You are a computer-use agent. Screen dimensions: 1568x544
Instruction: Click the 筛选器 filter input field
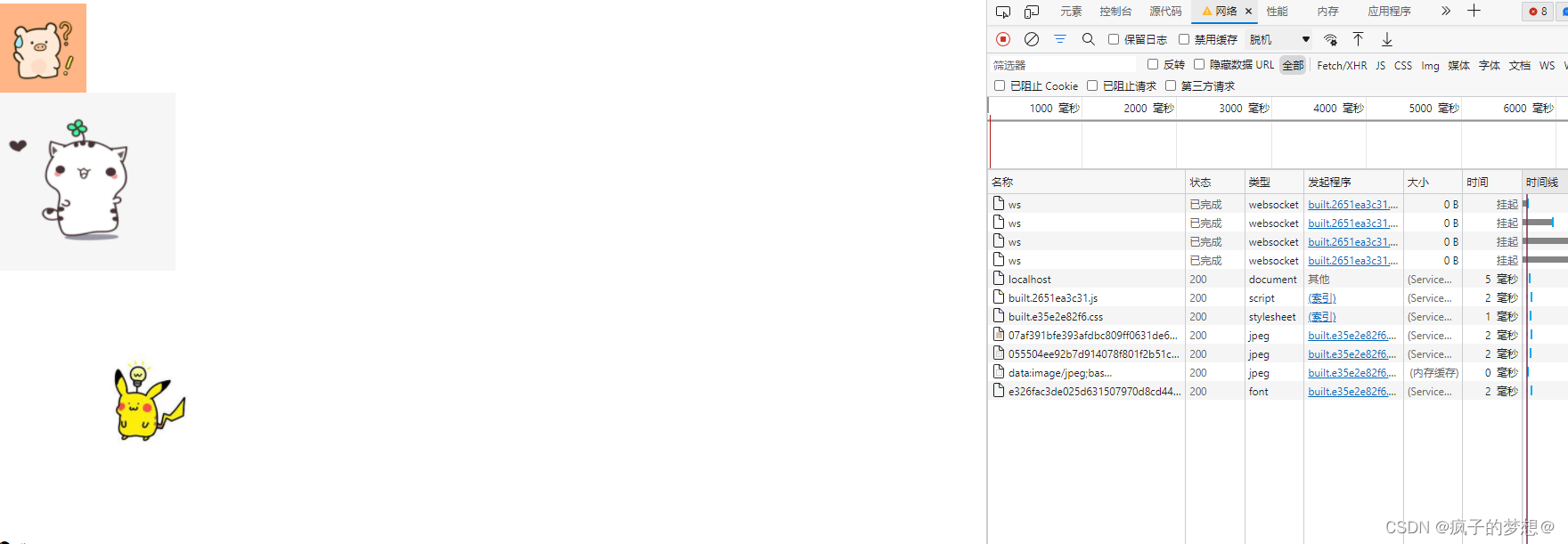coord(1064,65)
